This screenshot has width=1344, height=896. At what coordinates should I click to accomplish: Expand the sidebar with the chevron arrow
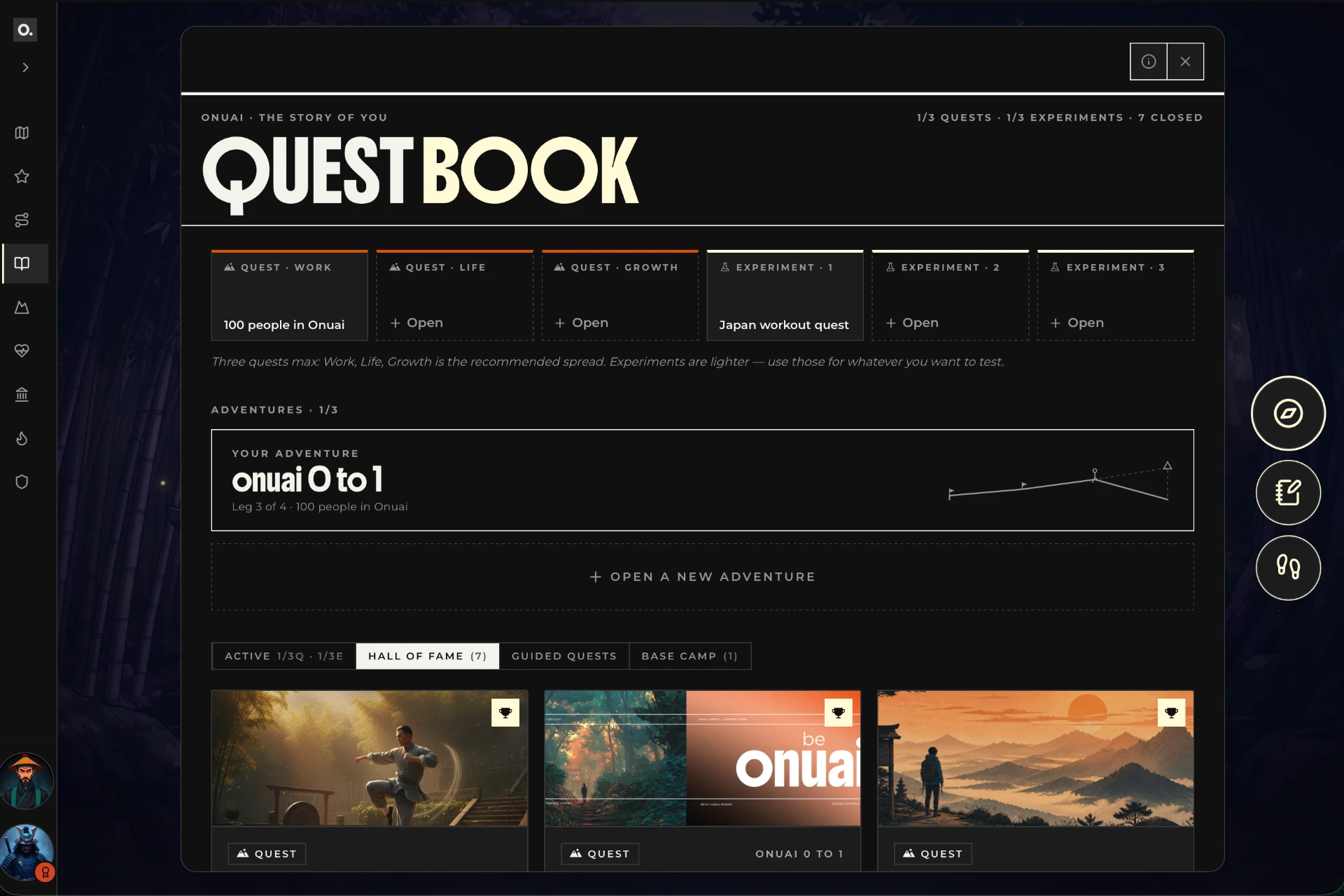25,67
